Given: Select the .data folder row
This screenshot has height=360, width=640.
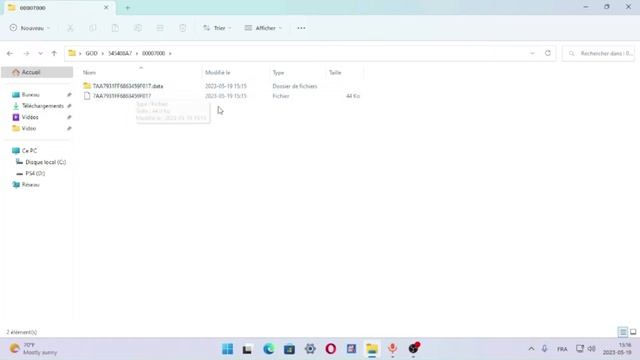Looking at the screenshot, I should [x=222, y=86].
